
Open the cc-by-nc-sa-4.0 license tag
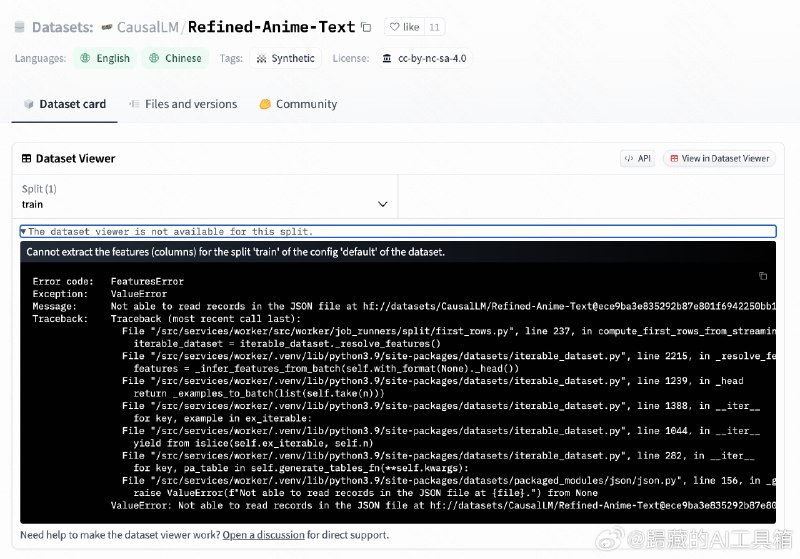tap(424, 58)
